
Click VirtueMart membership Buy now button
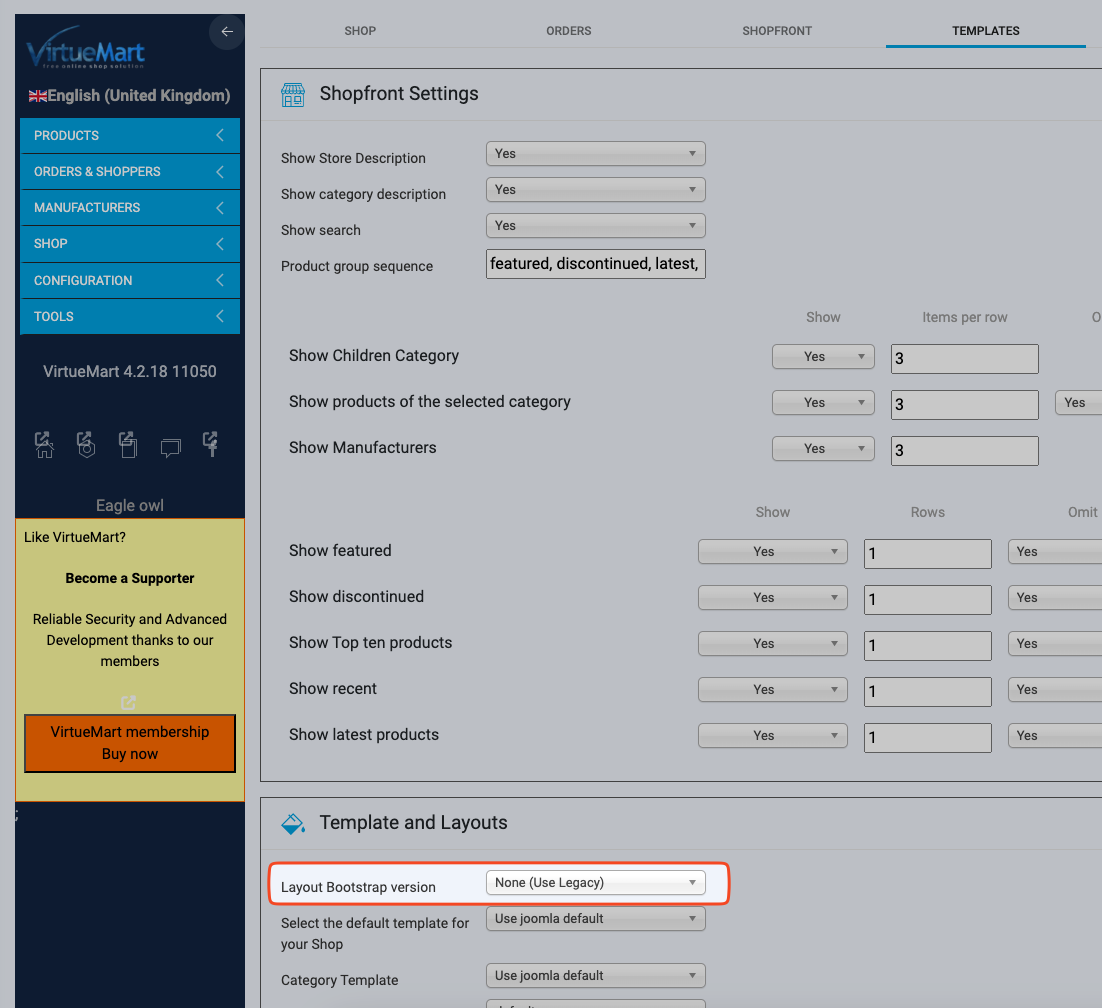click(130, 743)
